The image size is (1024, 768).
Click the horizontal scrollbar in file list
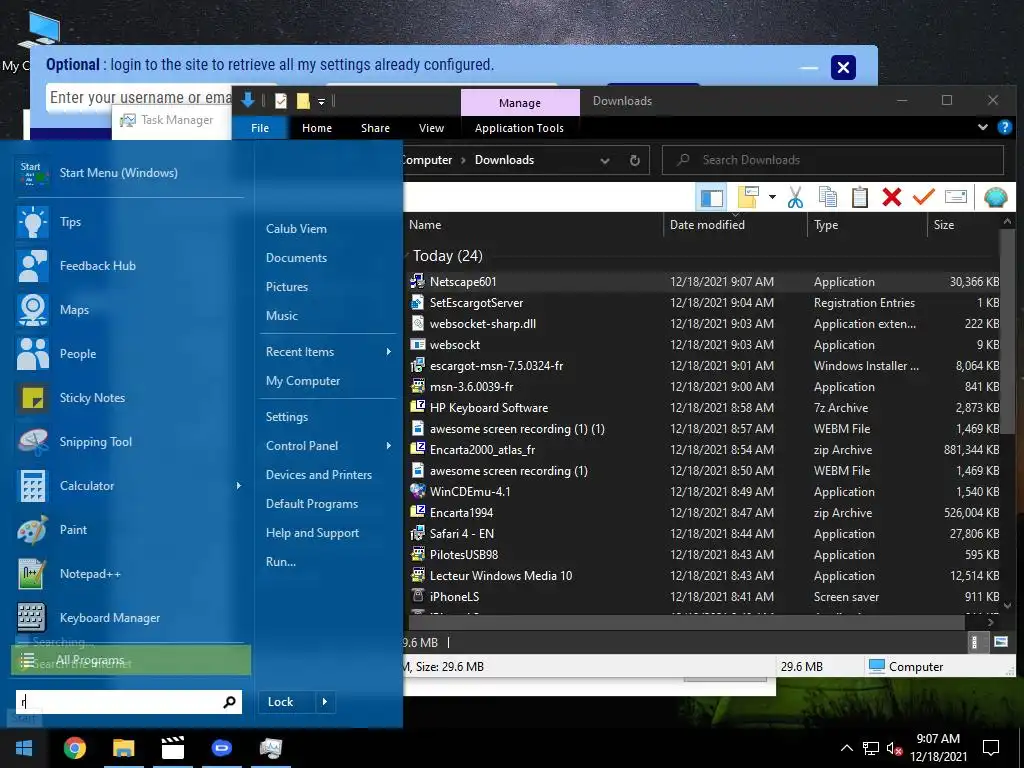click(x=686, y=622)
